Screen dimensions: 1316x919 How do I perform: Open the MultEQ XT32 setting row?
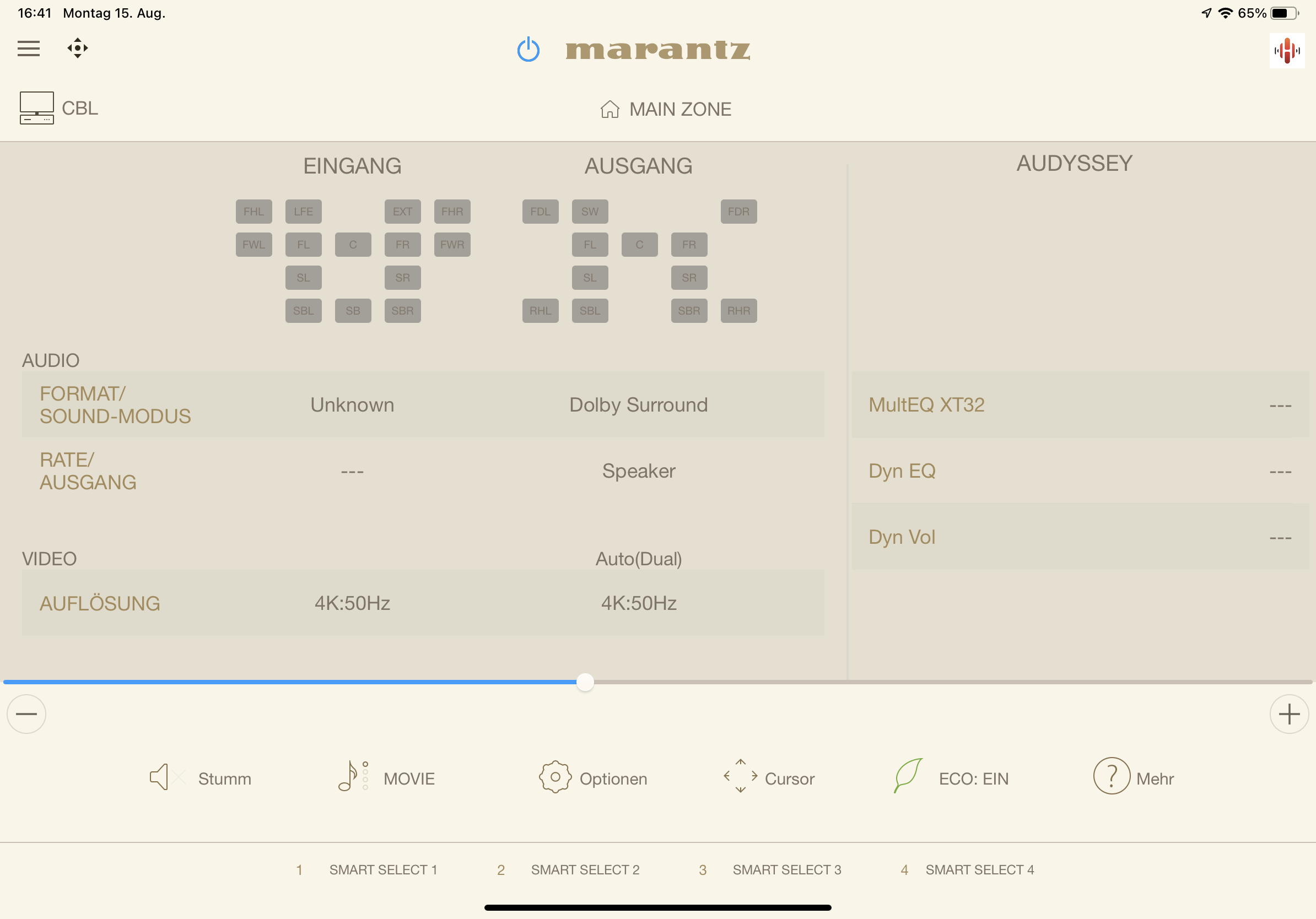pyautogui.click(x=1079, y=405)
